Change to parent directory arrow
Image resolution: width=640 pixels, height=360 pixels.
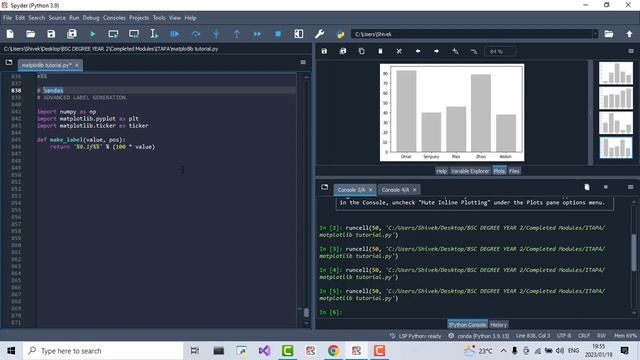[629, 34]
